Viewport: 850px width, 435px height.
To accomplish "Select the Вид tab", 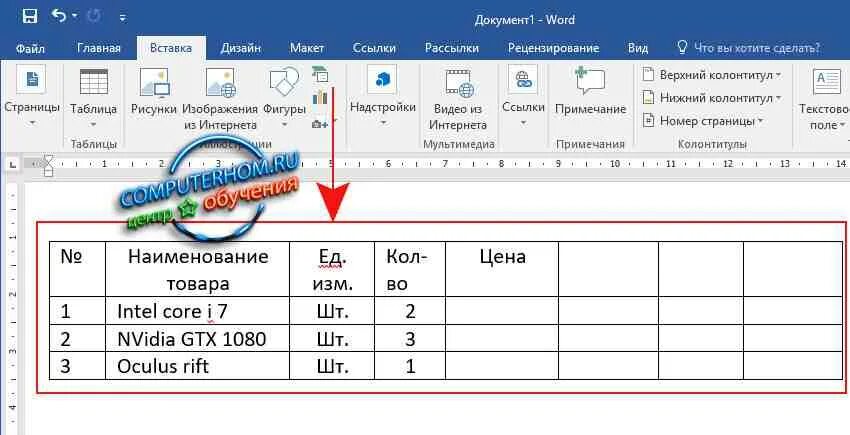I will coord(638,48).
